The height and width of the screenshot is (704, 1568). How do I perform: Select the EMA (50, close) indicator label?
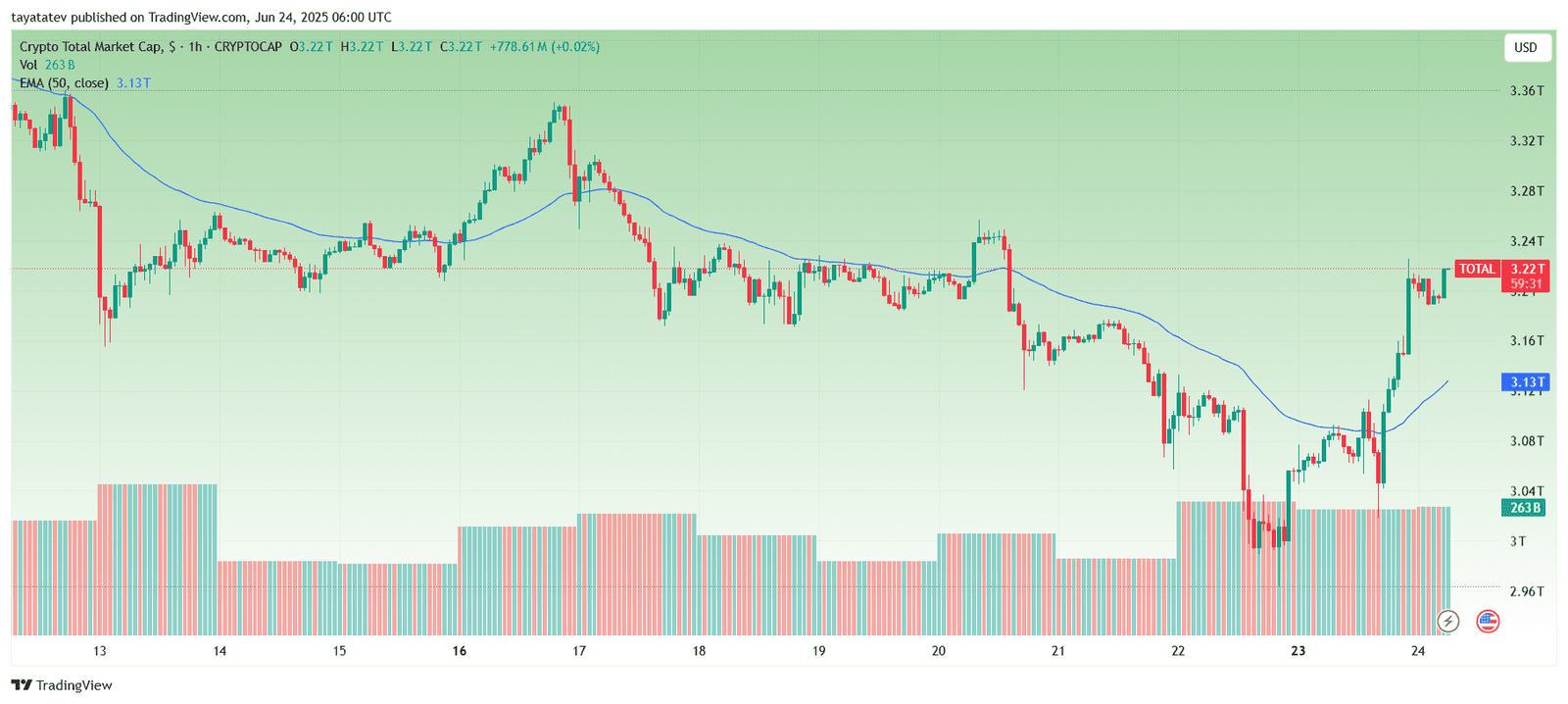(x=65, y=82)
